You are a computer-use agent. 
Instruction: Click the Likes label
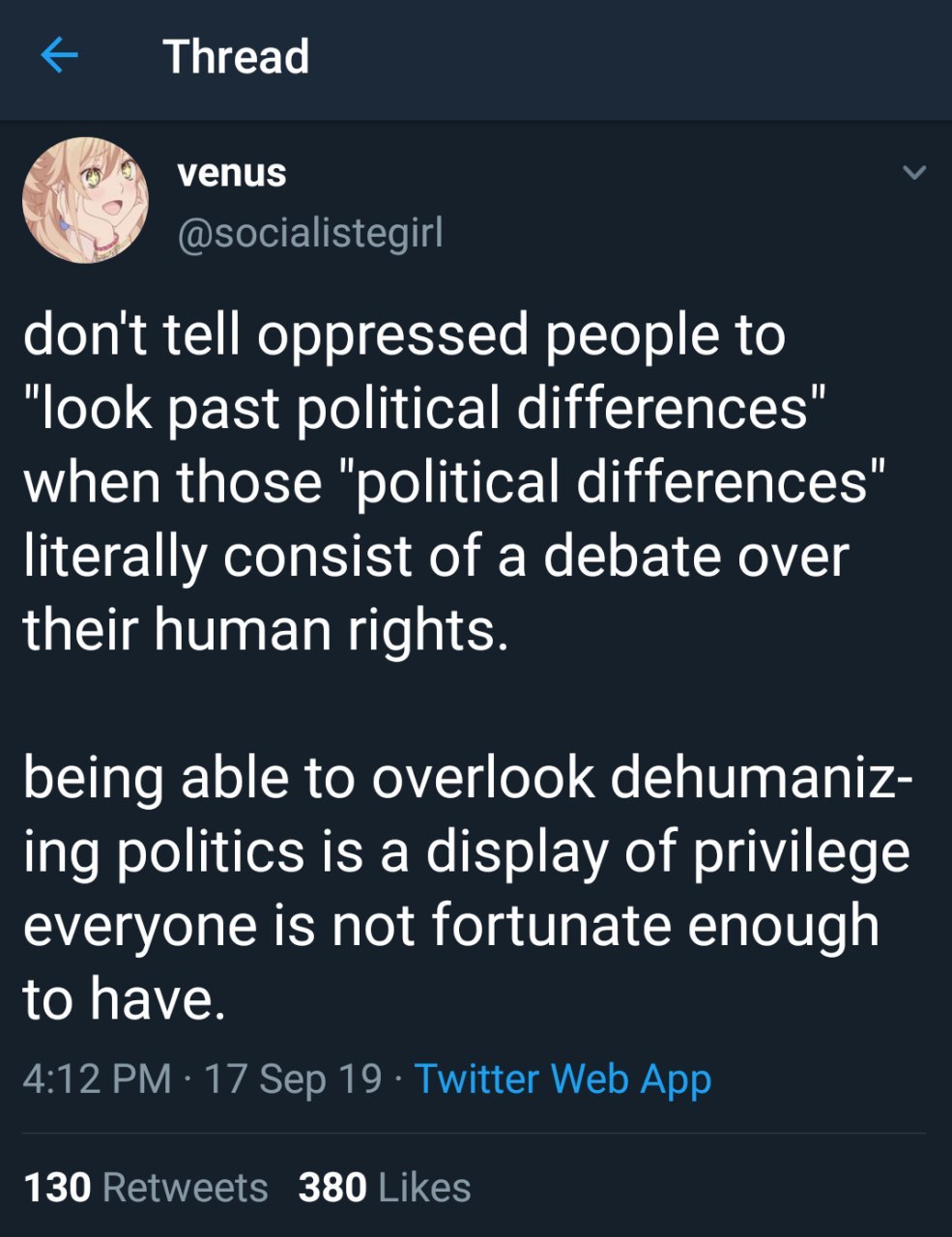point(424,1187)
